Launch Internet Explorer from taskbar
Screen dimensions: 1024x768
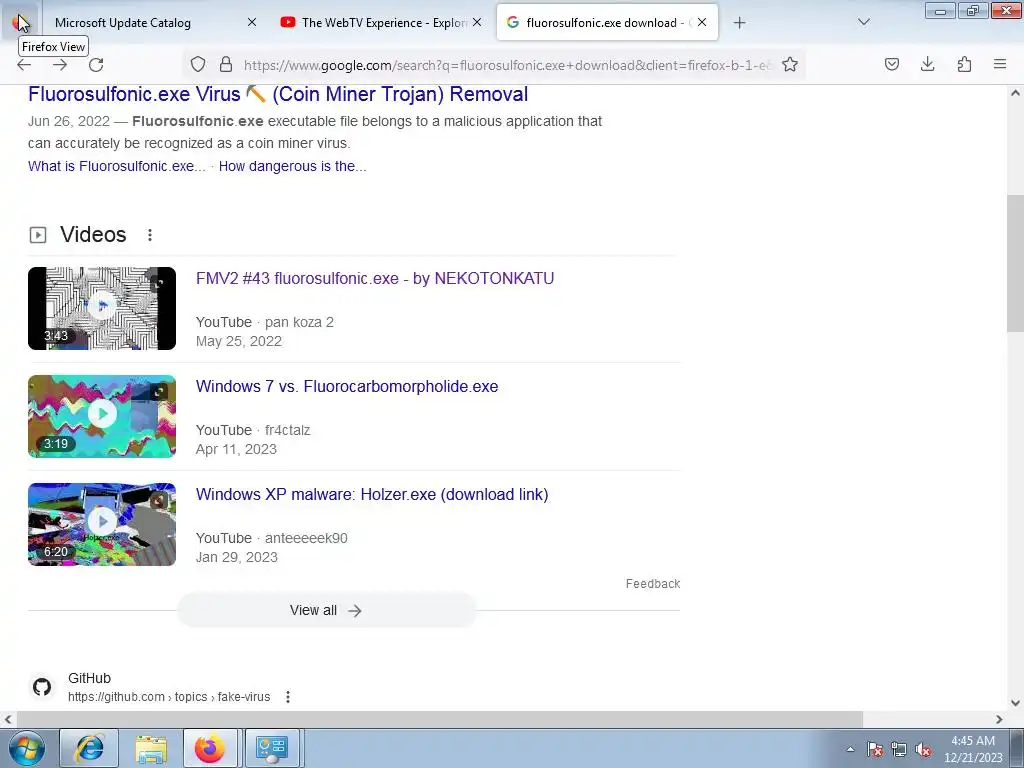coord(89,748)
